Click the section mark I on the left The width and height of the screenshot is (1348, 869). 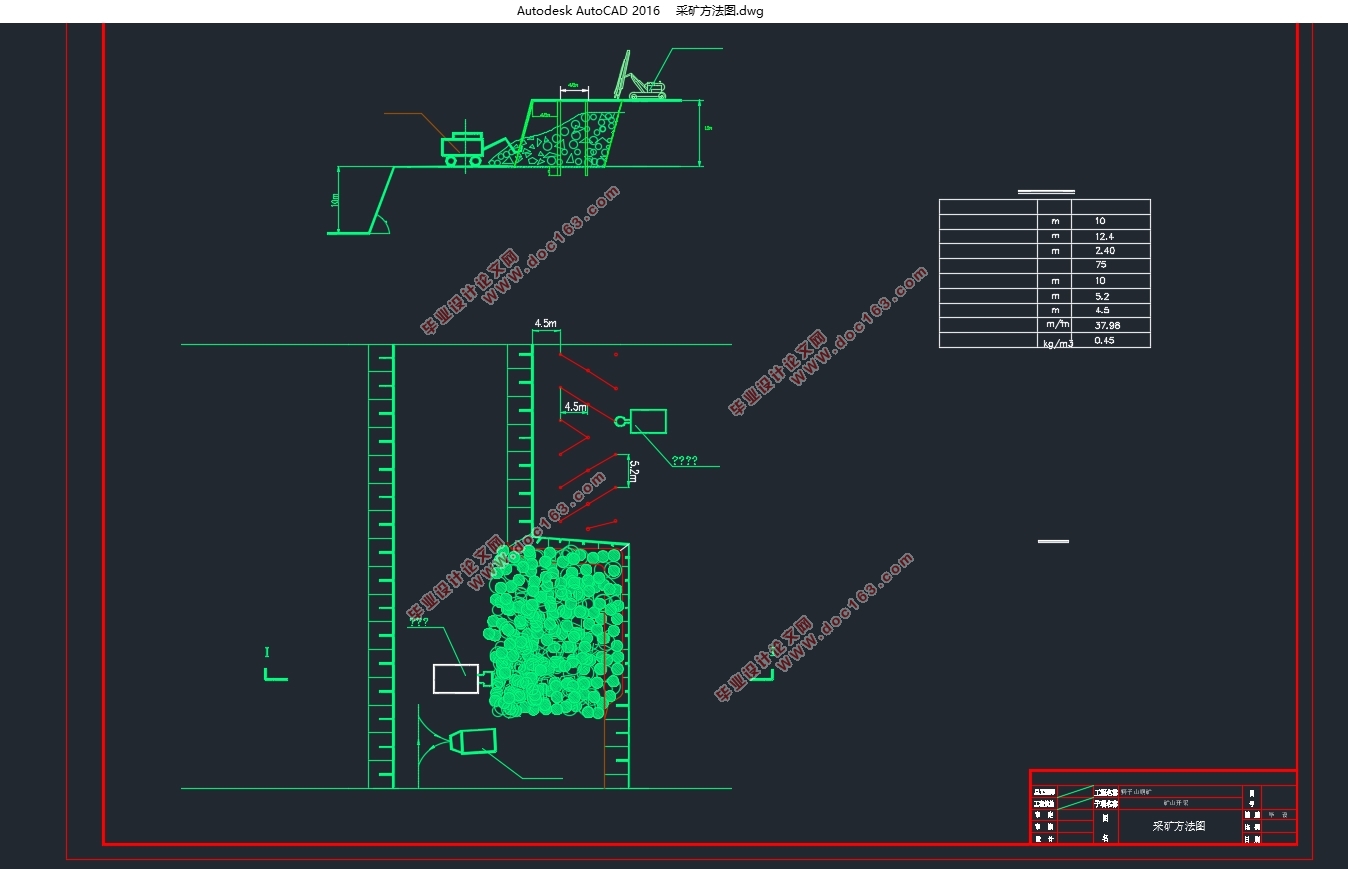(267, 652)
